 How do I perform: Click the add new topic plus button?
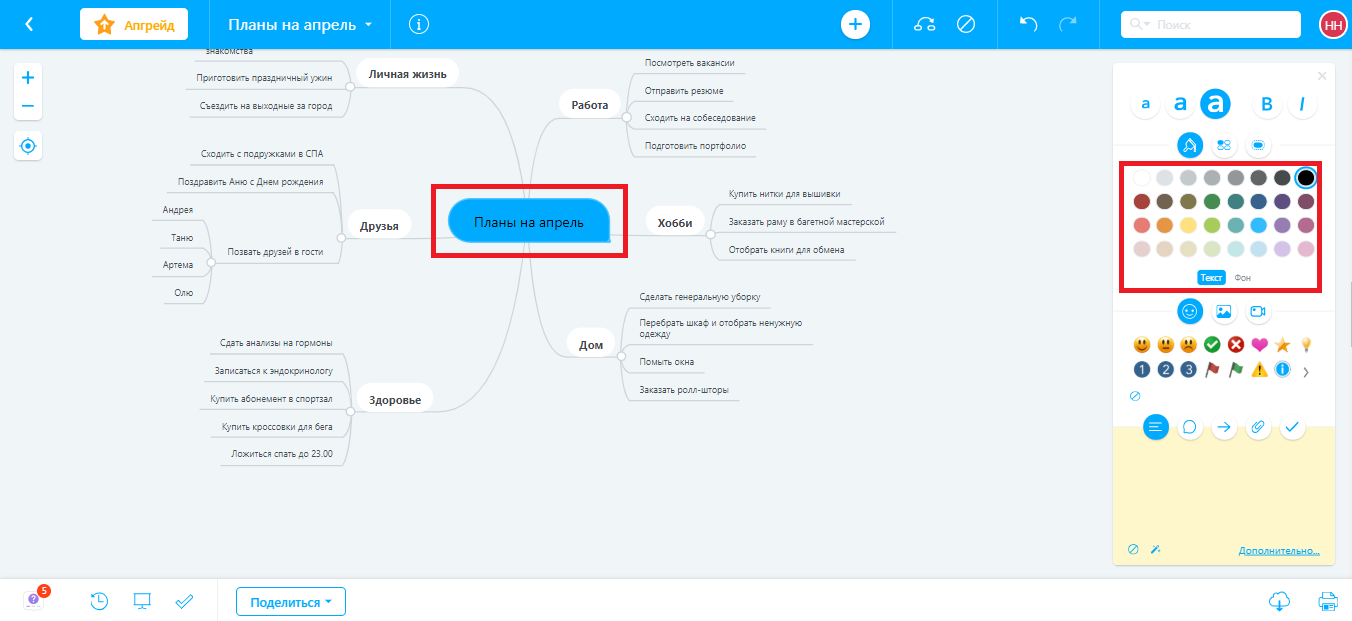(855, 24)
